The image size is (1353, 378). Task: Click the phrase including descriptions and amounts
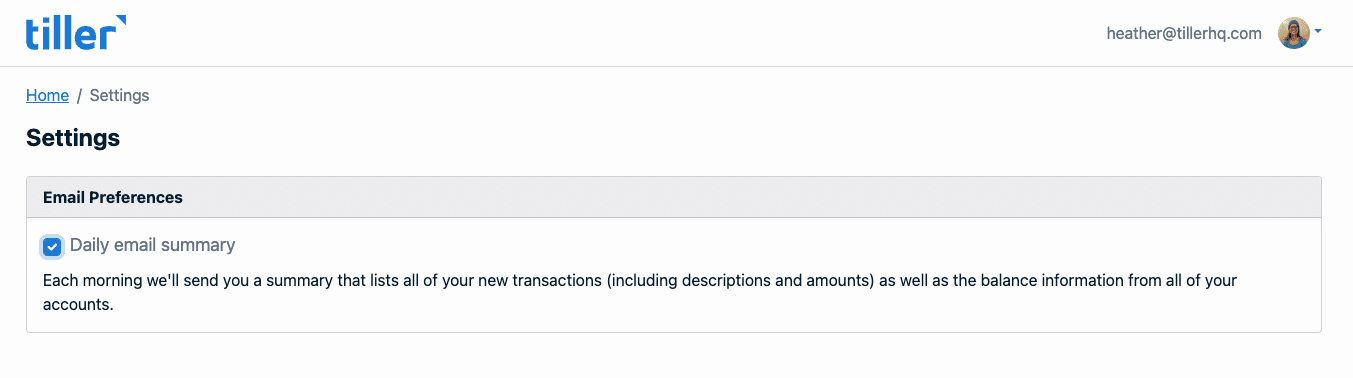click(x=740, y=281)
